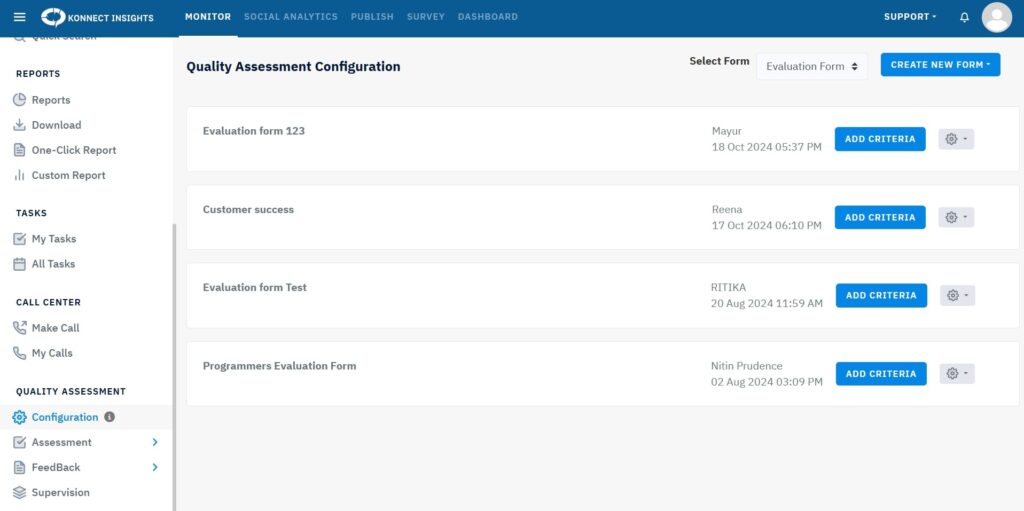Click the All Tasks calendar icon
The height and width of the screenshot is (511, 1024).
point(20,264)
